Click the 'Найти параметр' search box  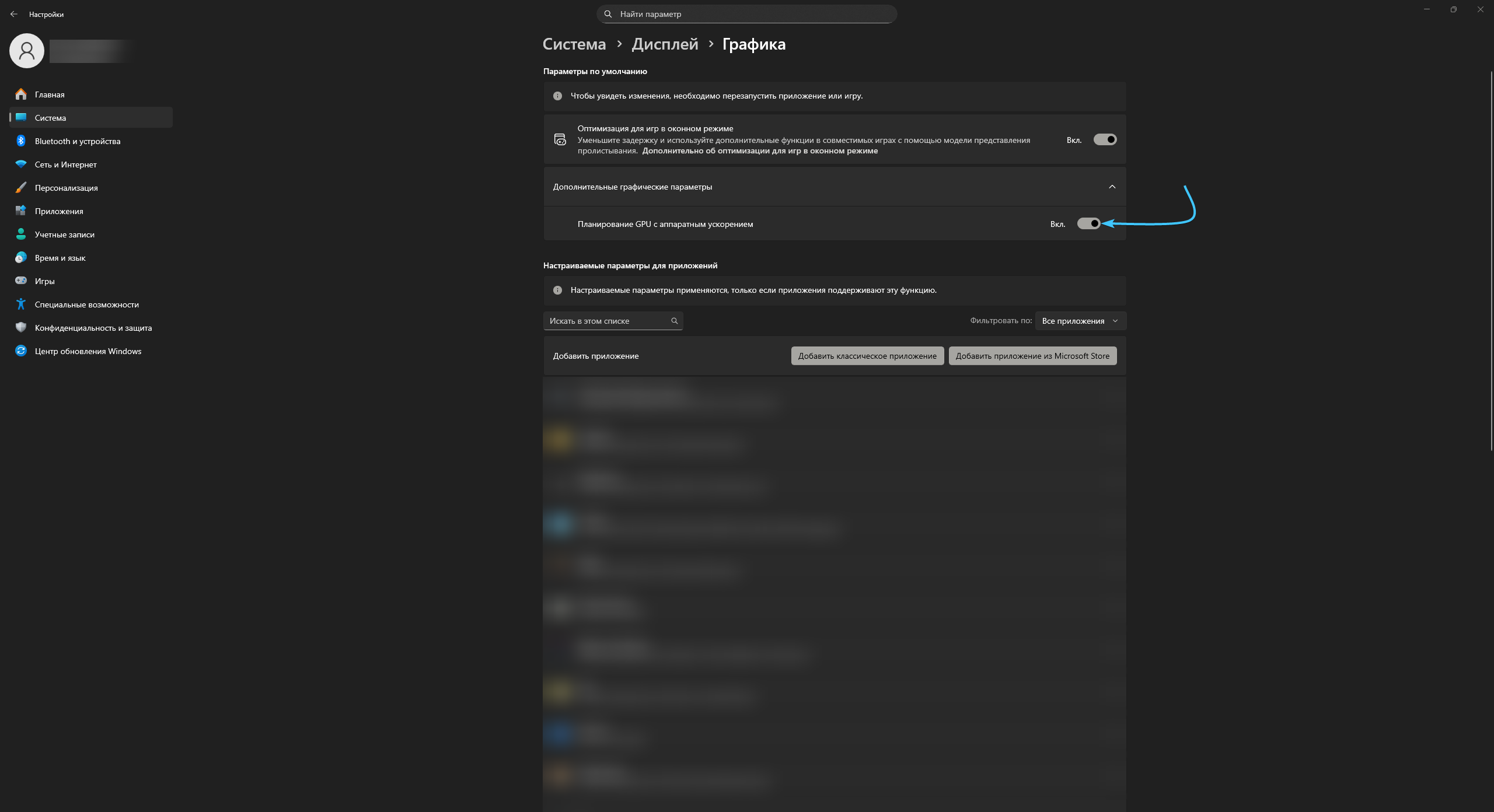[x=746, y=14]
